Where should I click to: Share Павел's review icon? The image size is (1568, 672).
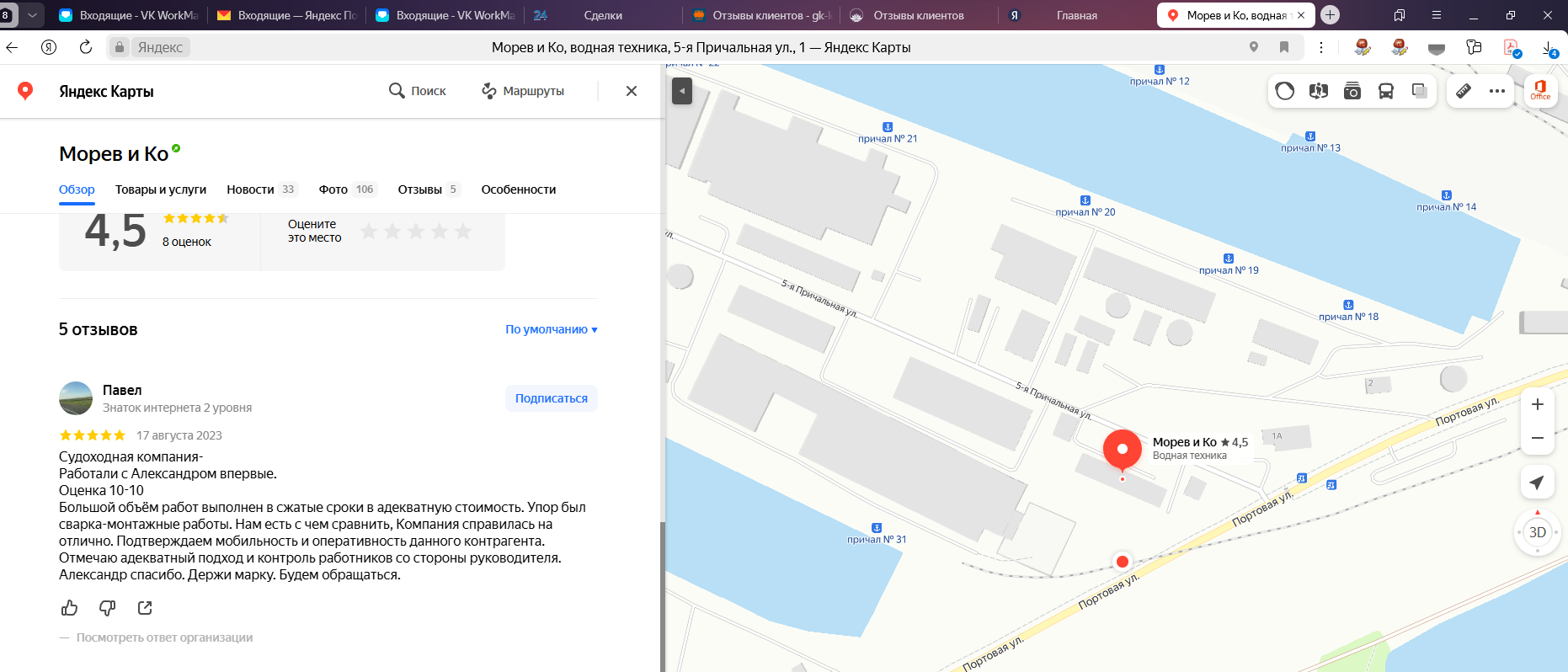pos(145,608)
